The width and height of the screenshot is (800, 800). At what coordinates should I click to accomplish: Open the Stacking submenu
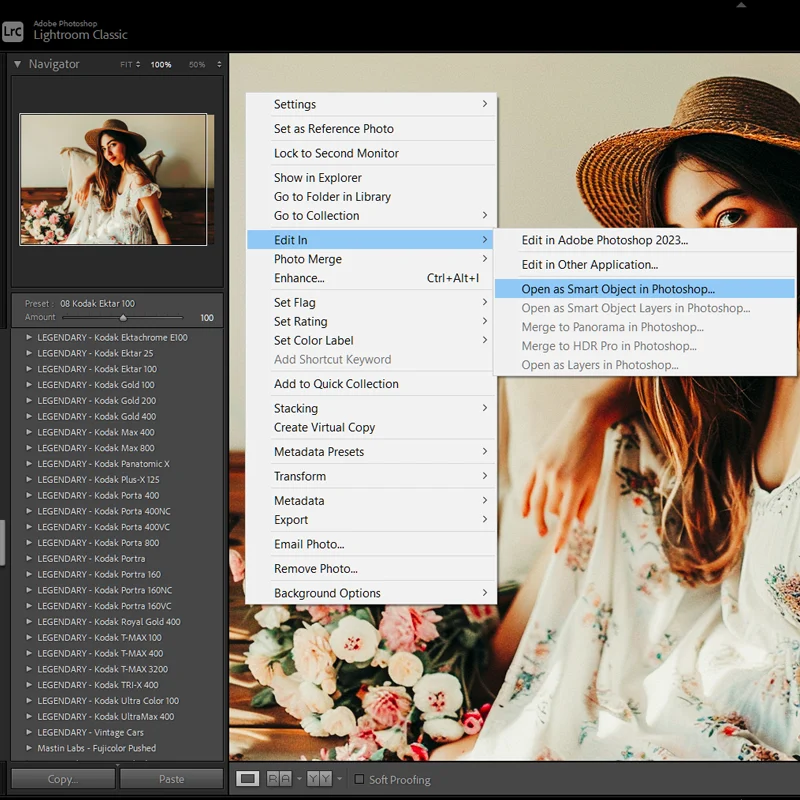point(371,408)
